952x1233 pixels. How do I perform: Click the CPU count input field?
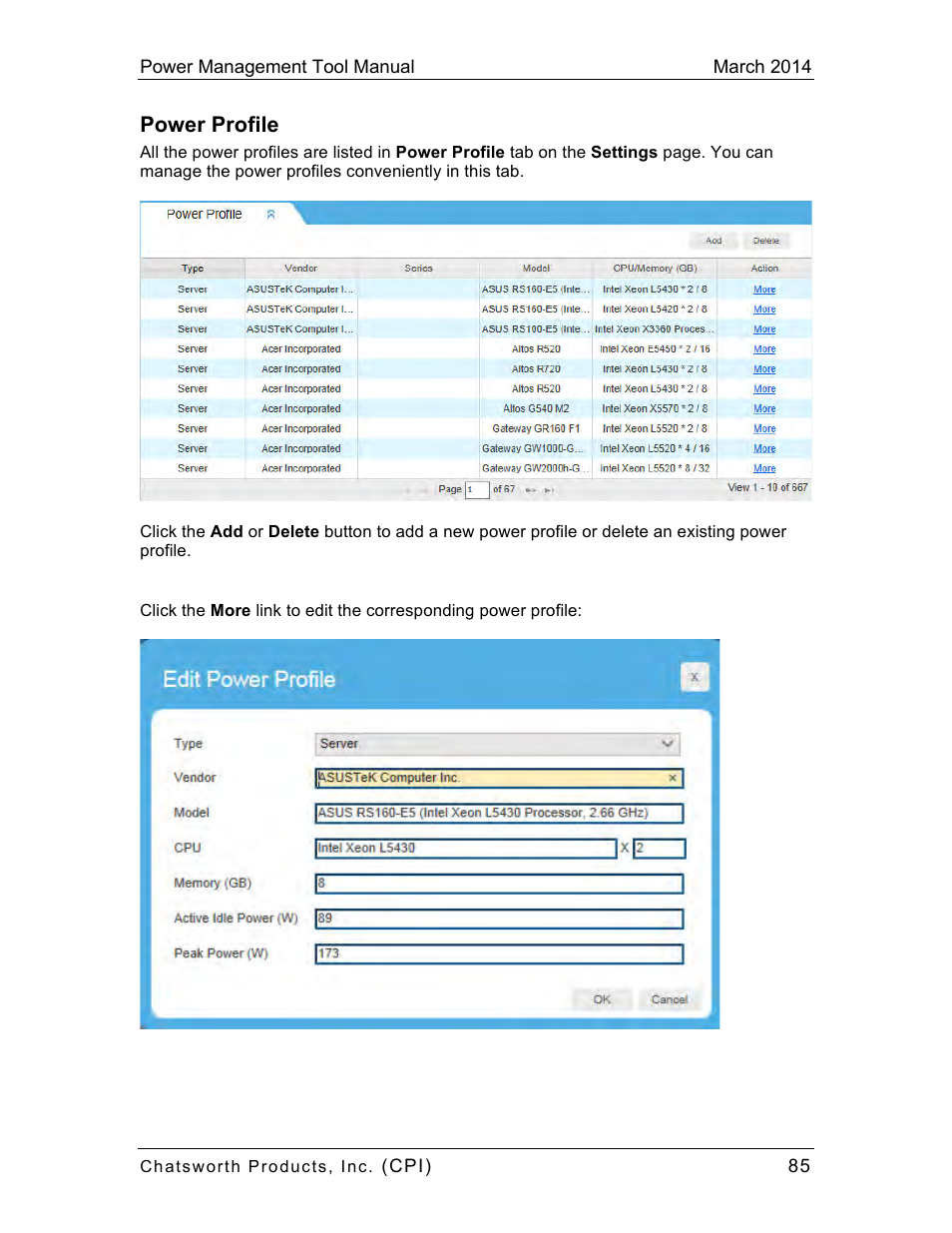pos(660,849)
